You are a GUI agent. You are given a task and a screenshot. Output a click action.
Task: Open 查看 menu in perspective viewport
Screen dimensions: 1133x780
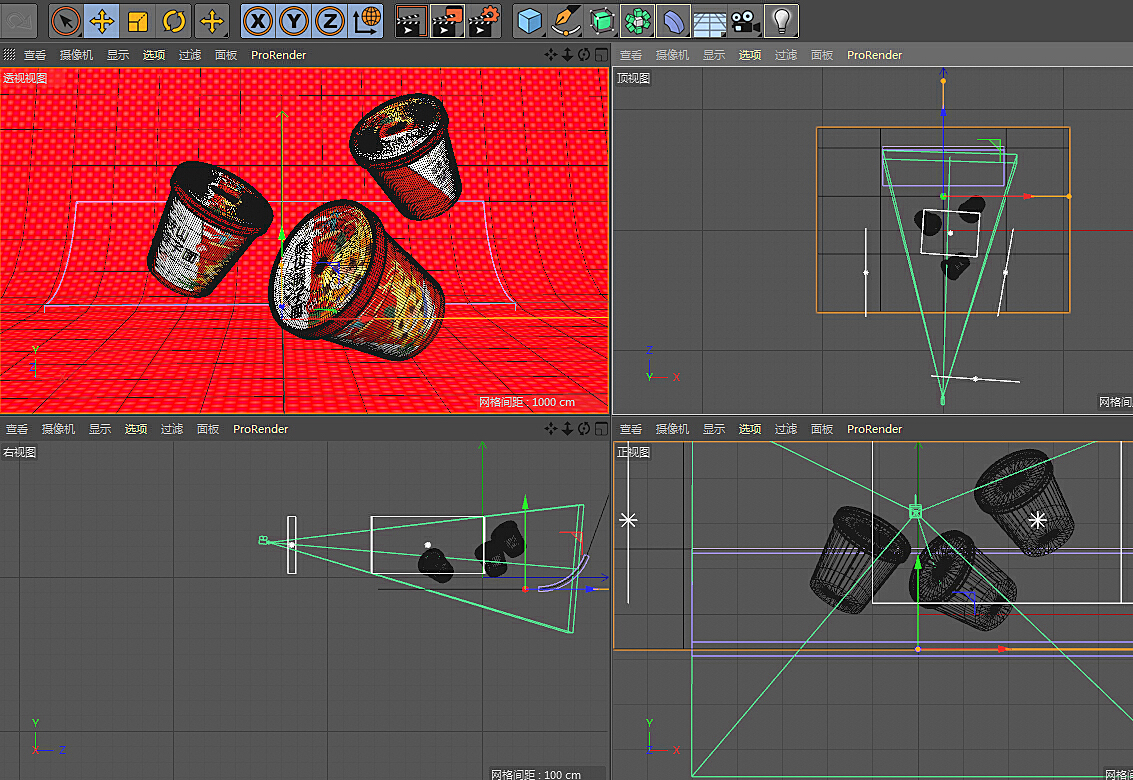(x=35, y=55)
